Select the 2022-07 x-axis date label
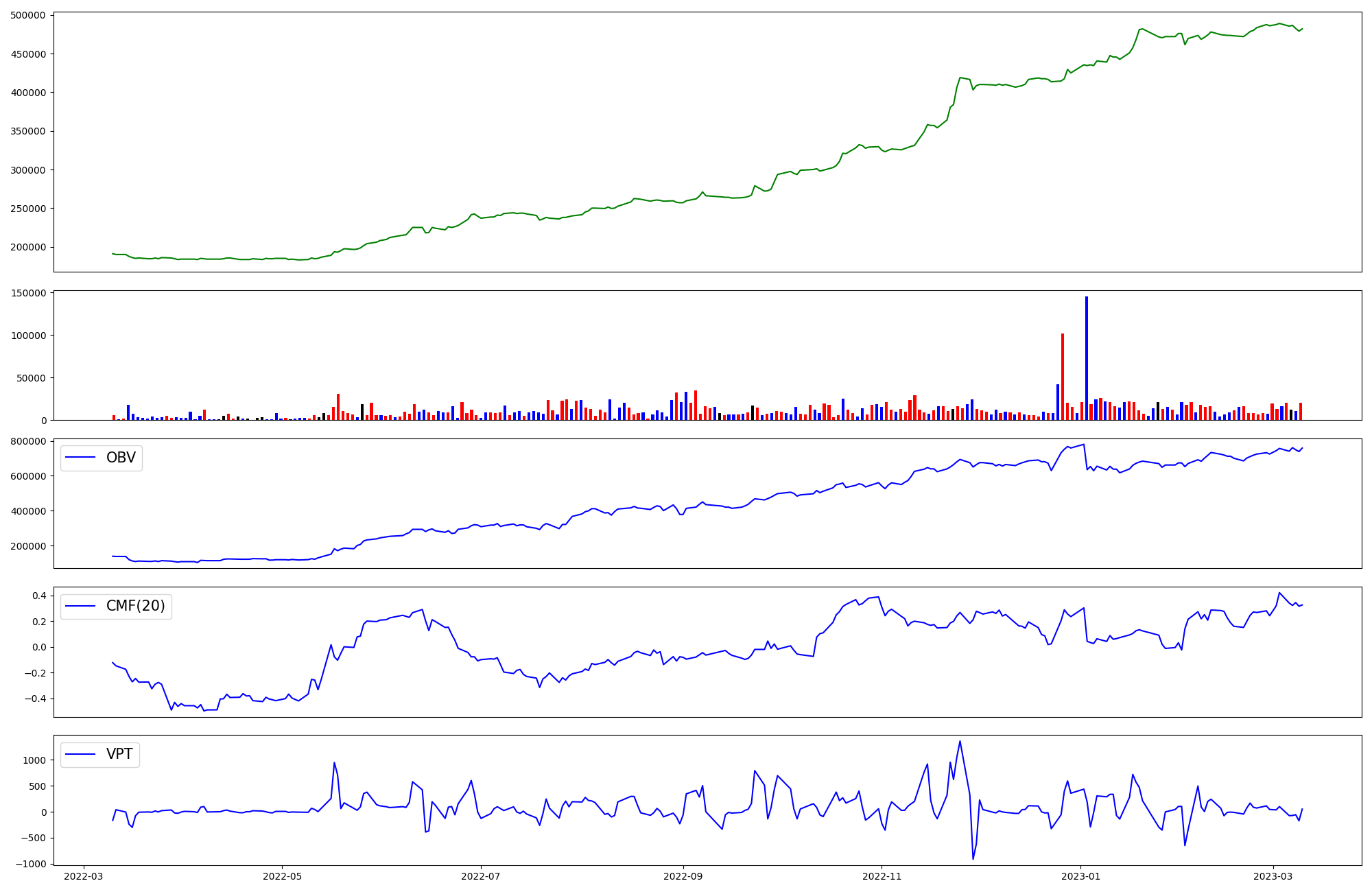The width and height of the screenshot is (1372, 892). click(480, 876)
